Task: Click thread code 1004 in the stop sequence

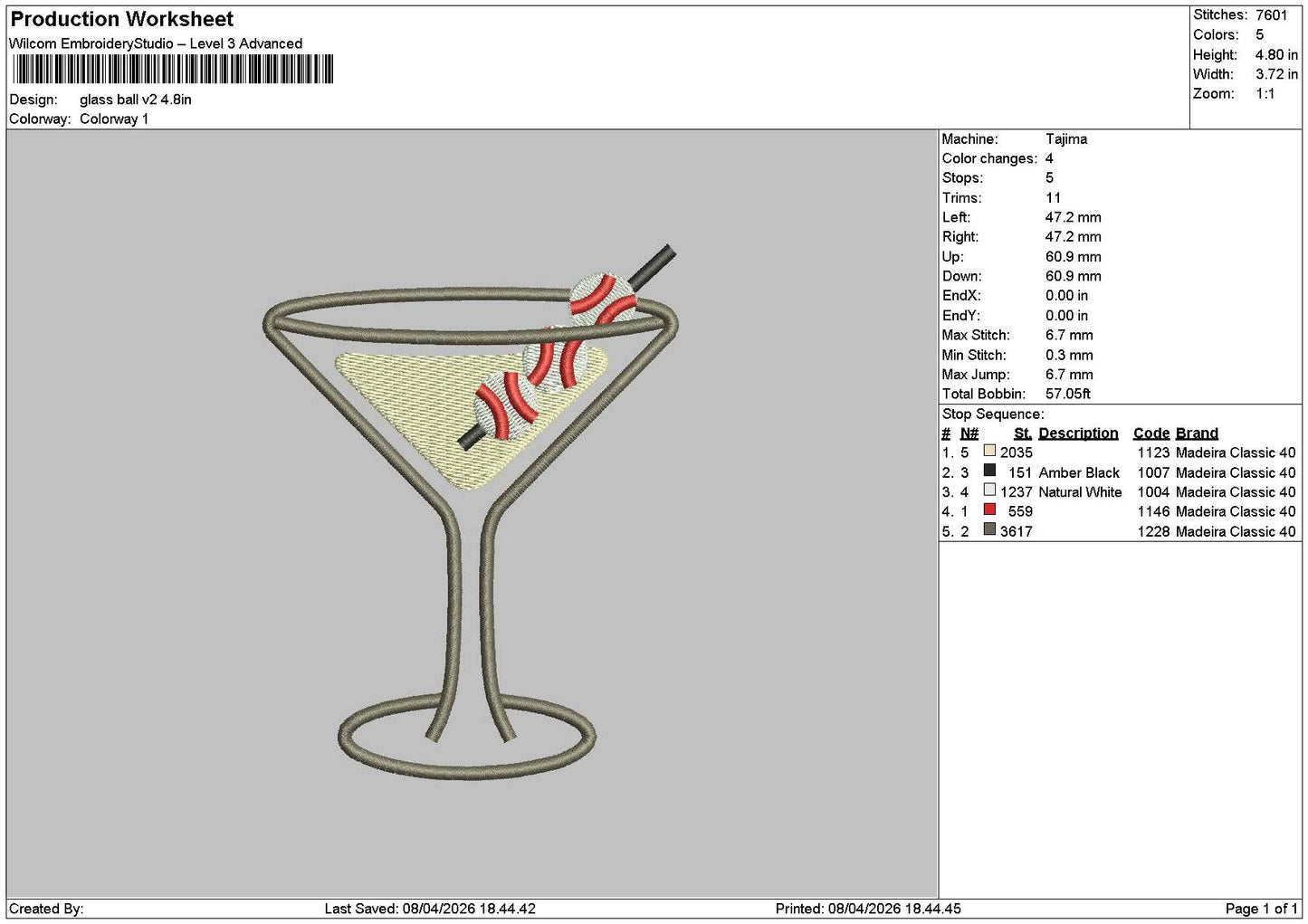Action: pos(1153,492)
